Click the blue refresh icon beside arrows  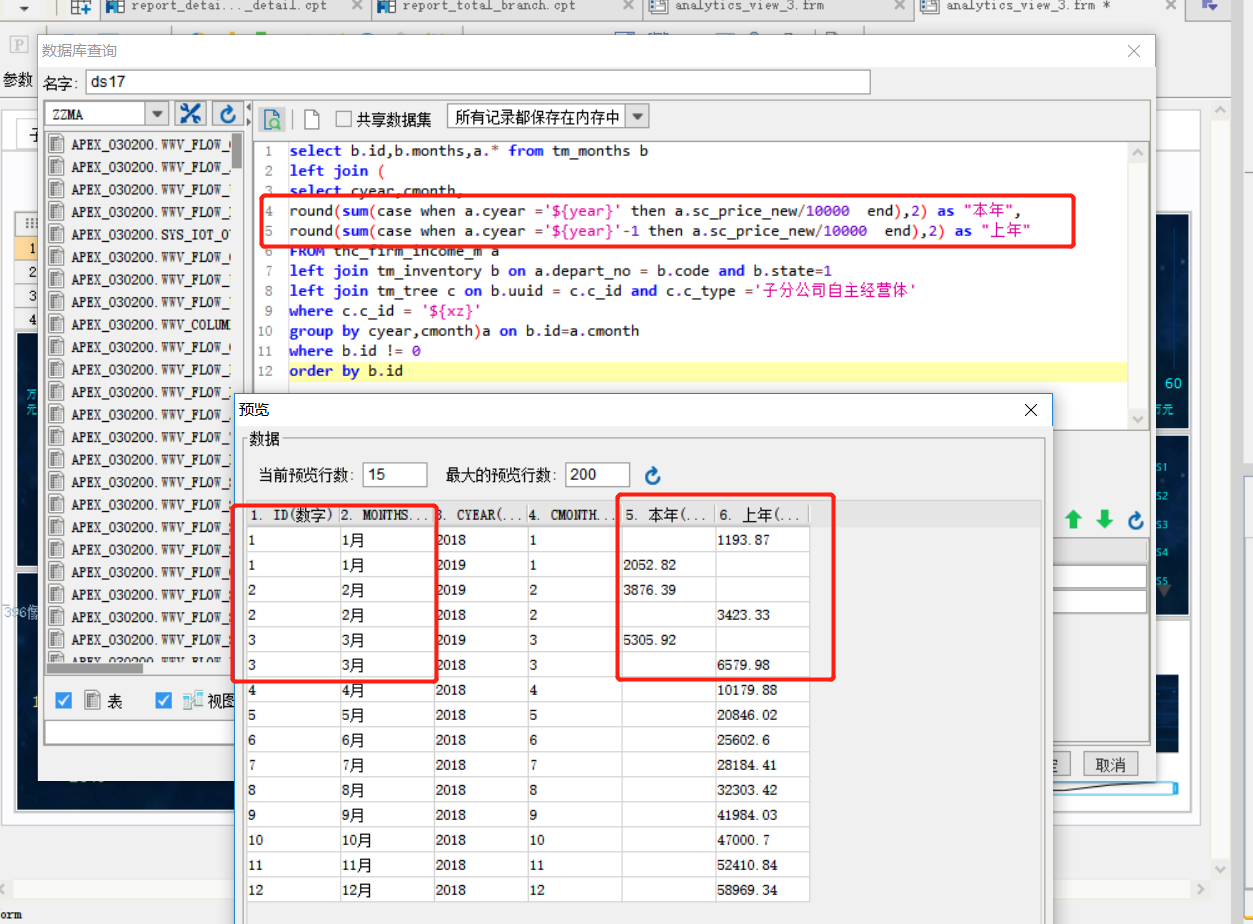click(1135, 520)
